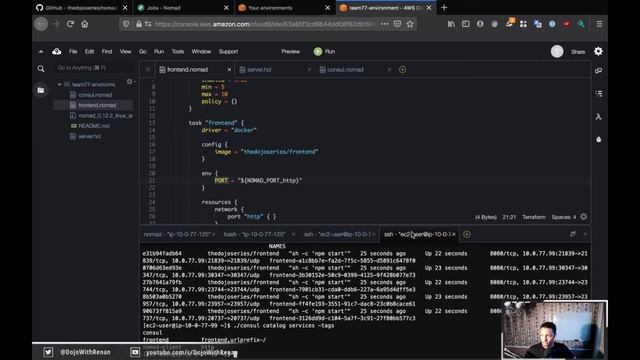Click cursor position 21:21 in status bar
Screen dimensions: 640x360
[509, 217]
